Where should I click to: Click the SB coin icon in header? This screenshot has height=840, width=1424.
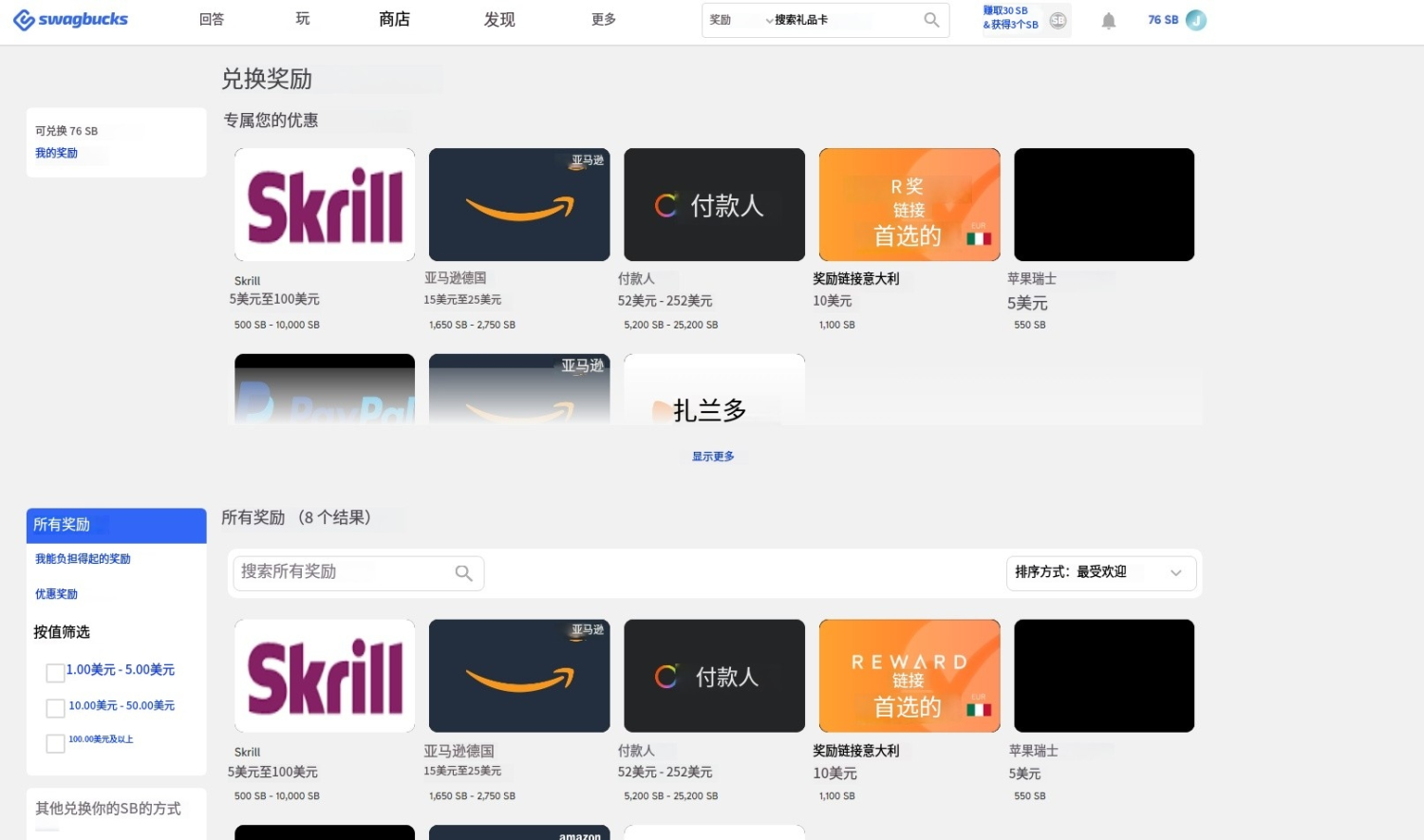tap(1058, 20)
